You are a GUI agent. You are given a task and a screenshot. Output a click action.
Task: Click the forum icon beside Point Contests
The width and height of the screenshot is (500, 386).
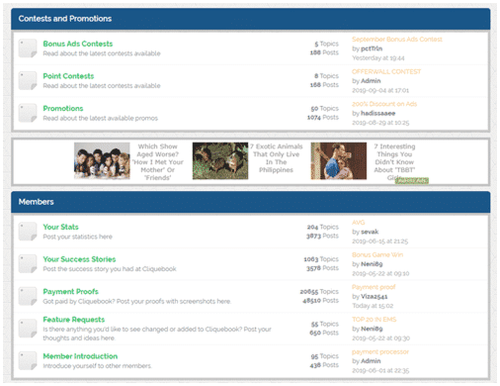[27, 81]
